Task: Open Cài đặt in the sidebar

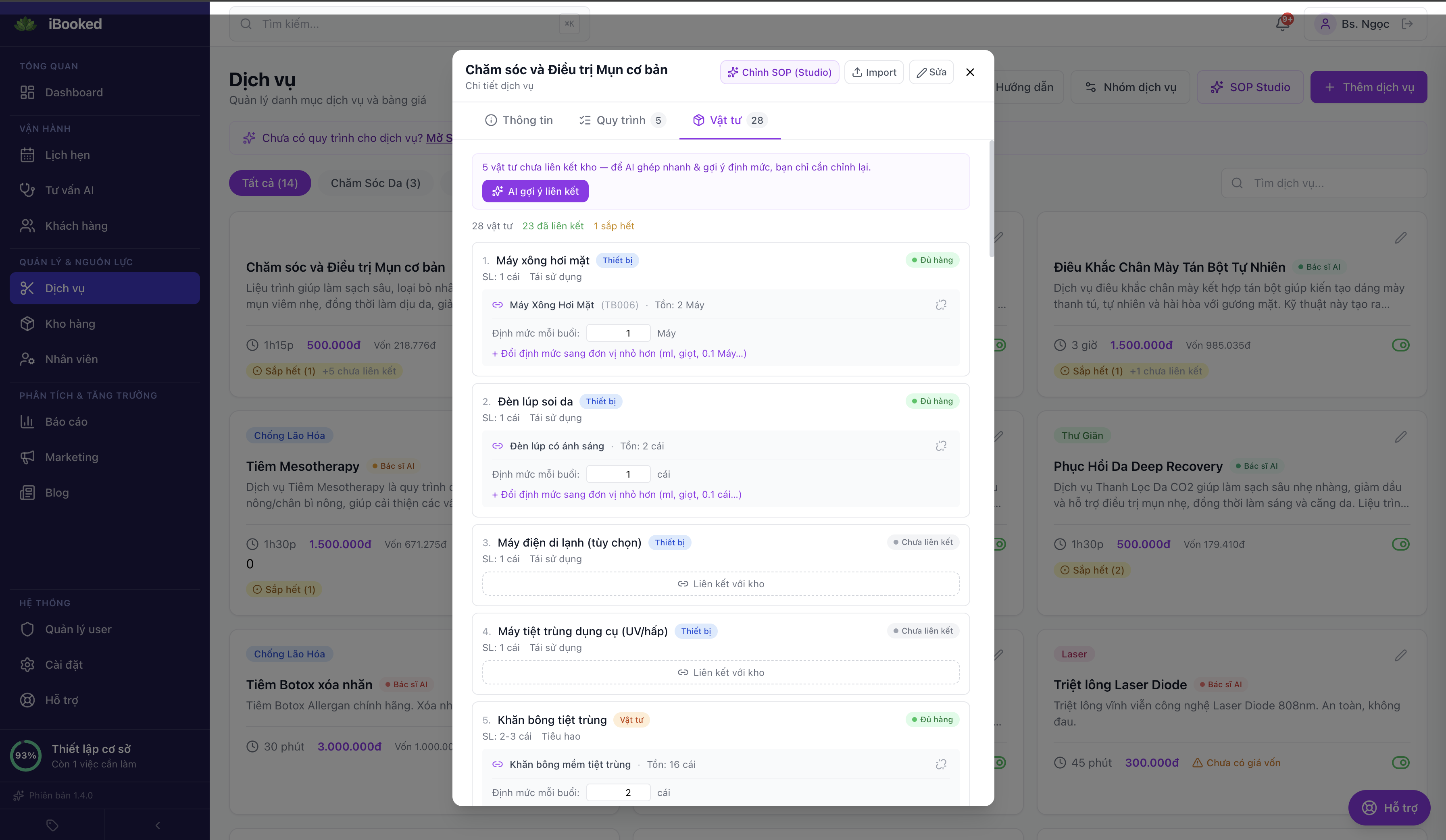Action: click(x=104, y=664)
